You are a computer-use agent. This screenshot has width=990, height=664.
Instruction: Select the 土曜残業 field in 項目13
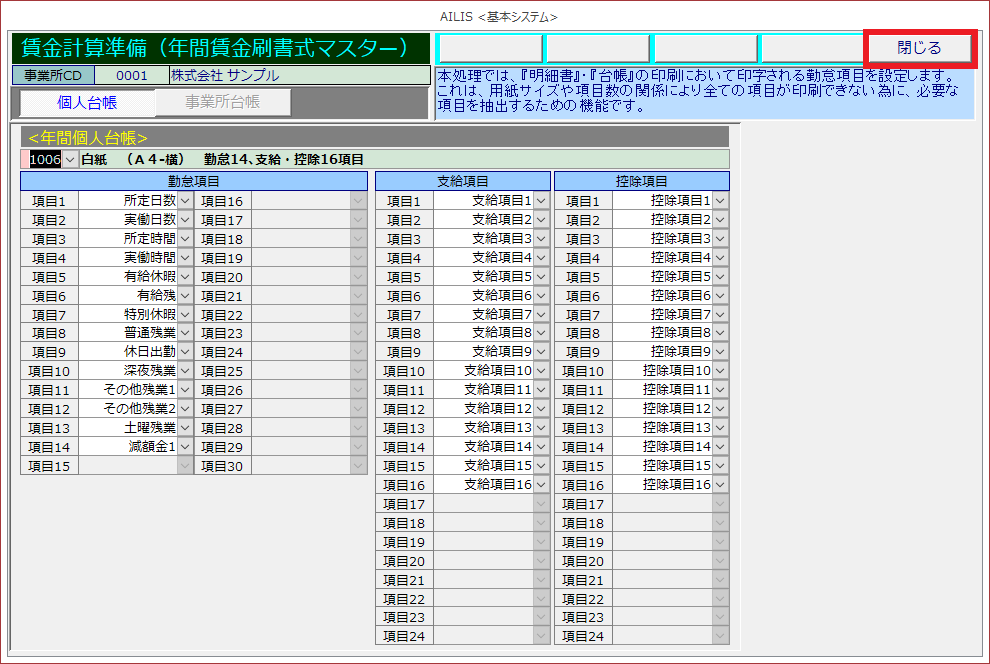[x=128, y=428]
